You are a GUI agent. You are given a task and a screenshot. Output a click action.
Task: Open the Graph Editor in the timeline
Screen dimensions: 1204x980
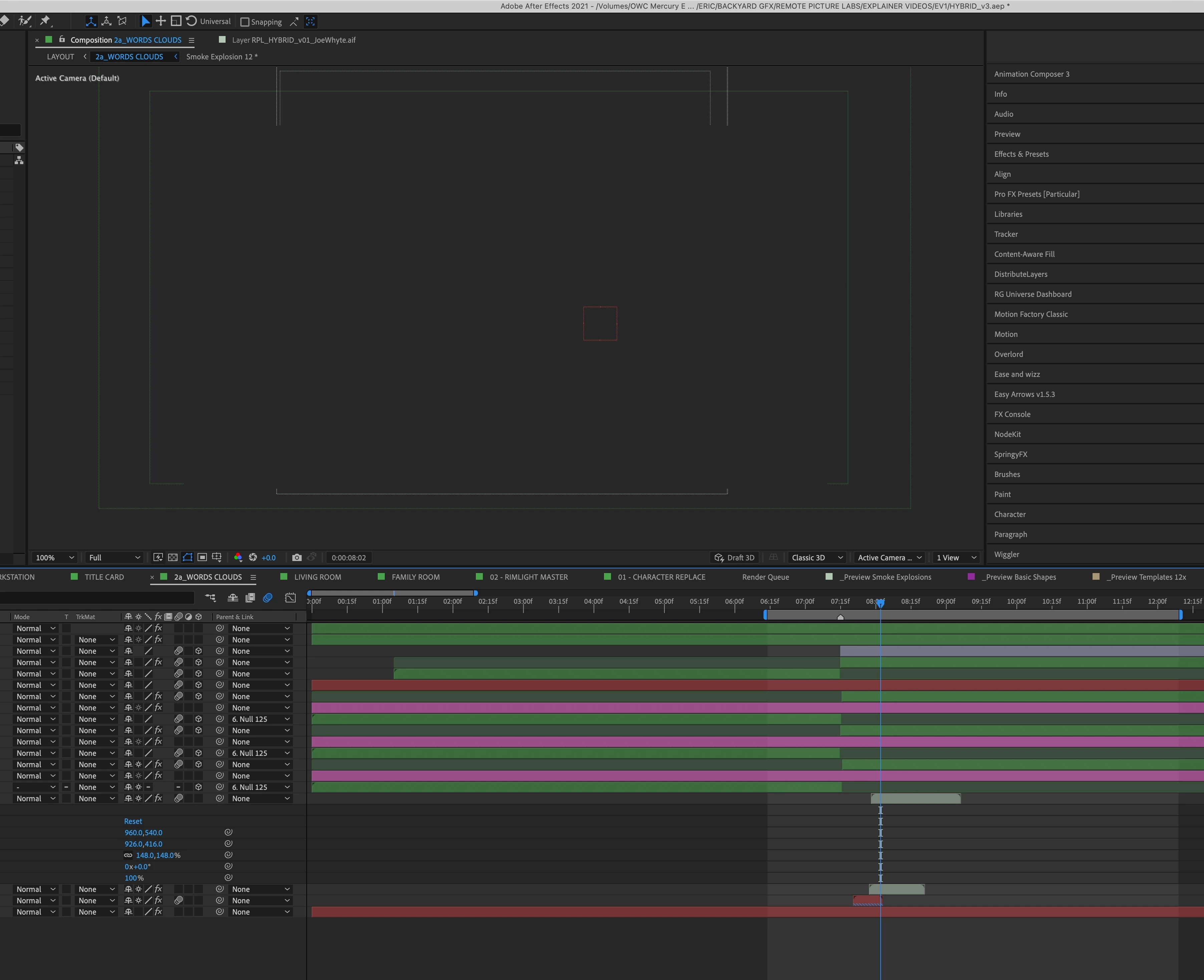[x=290, y=597]
